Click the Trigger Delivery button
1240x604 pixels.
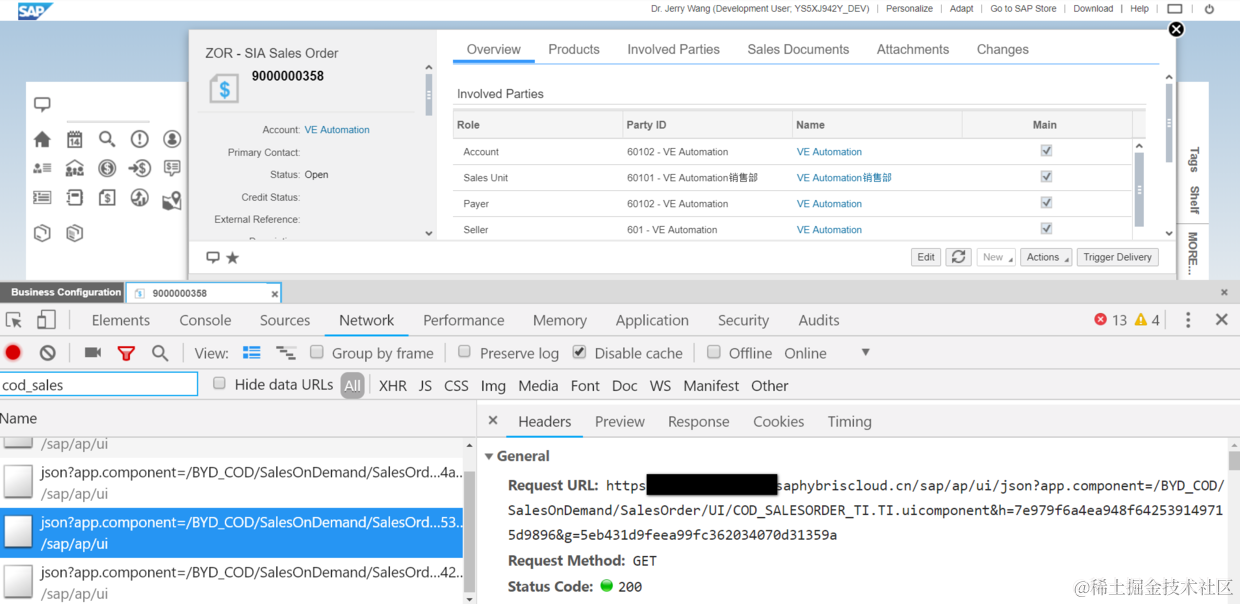point(1117,257)
